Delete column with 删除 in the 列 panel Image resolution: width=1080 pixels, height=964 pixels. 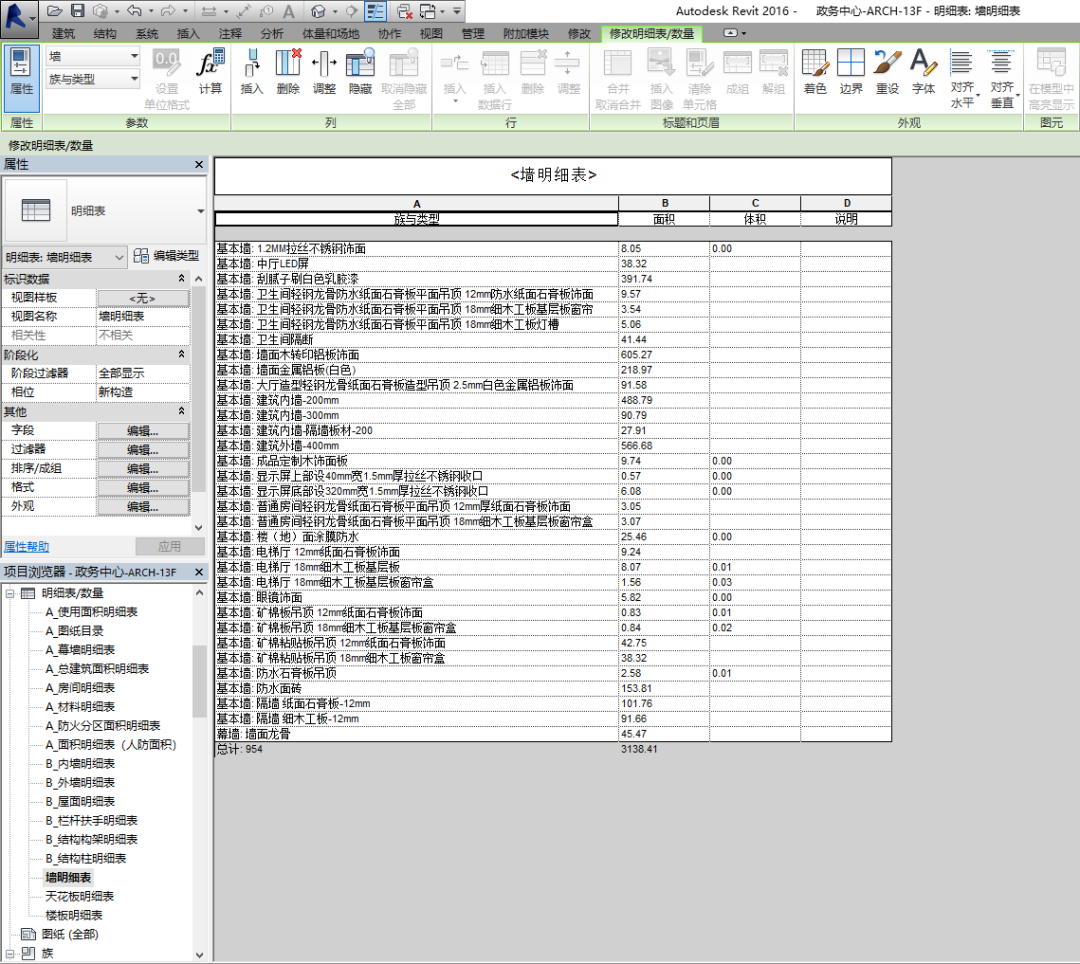coord(288,72)
